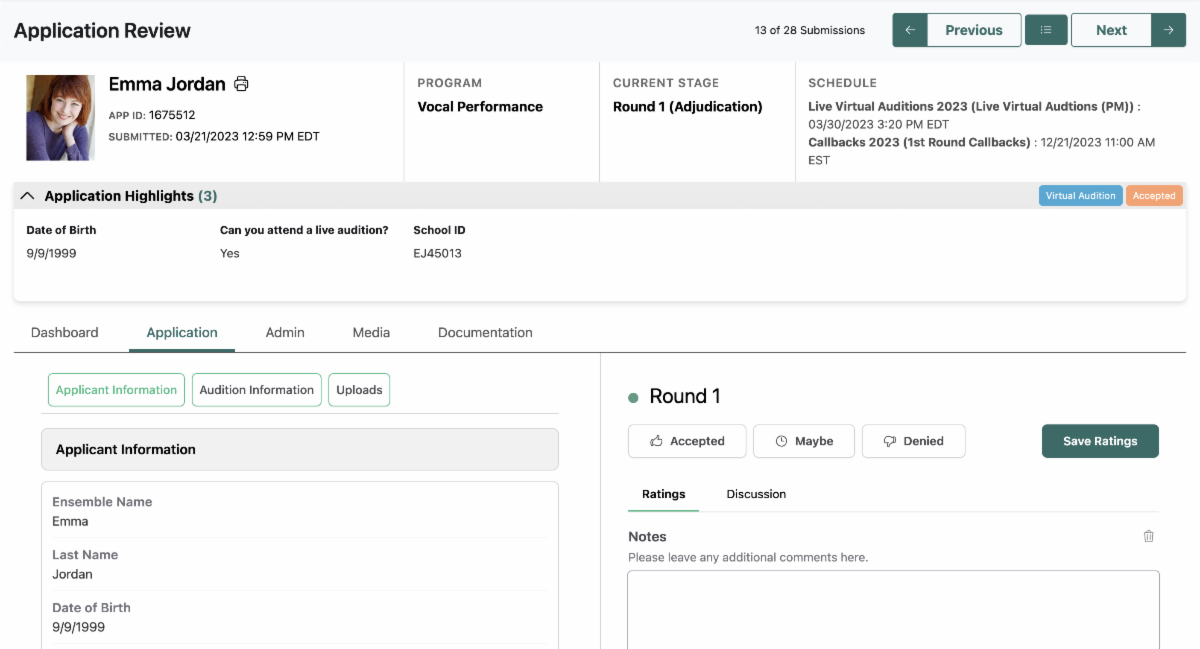Jump to Audition Information section

pyautogui.click(x=257, y=390)
